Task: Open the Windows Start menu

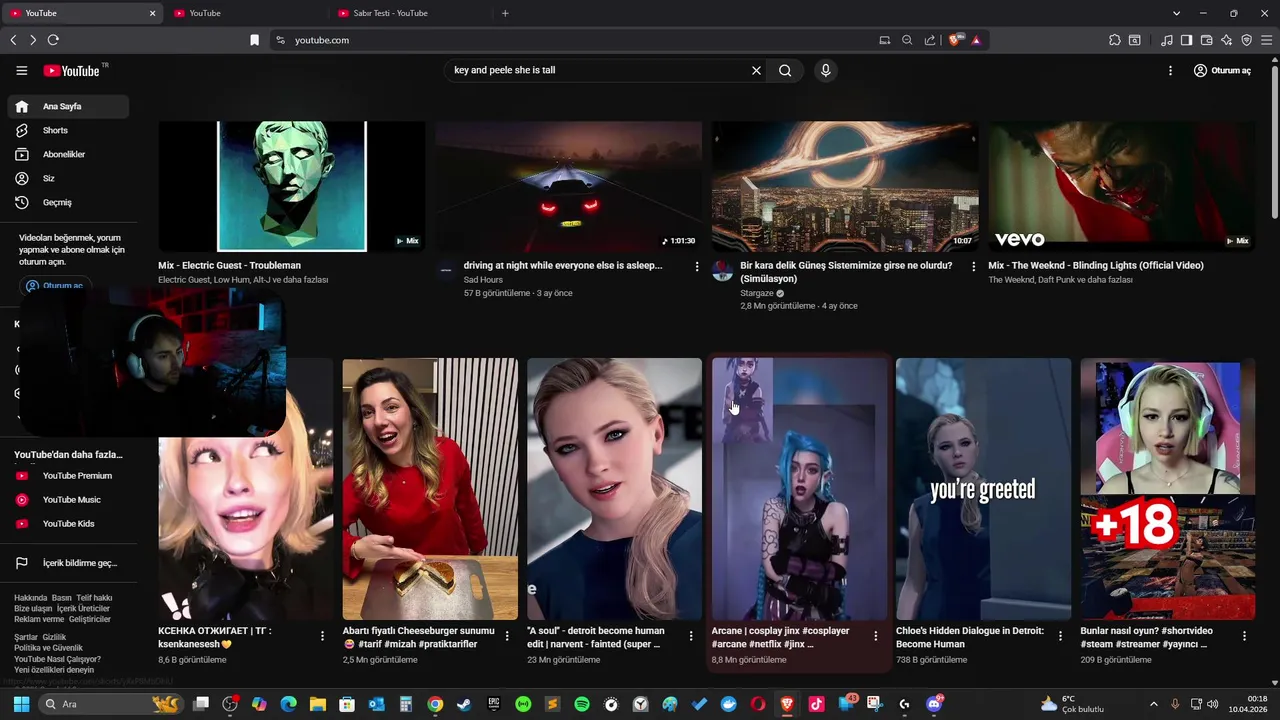Action: 21,704
